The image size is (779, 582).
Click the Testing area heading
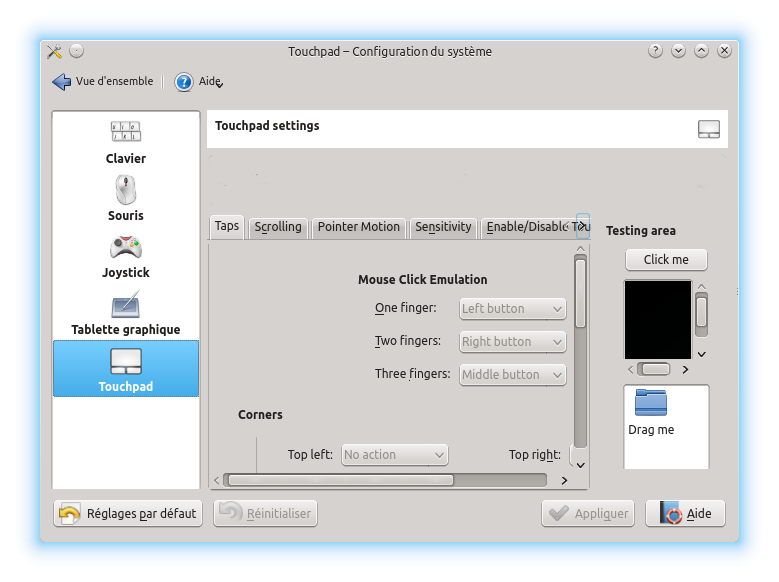click(640, 231)
